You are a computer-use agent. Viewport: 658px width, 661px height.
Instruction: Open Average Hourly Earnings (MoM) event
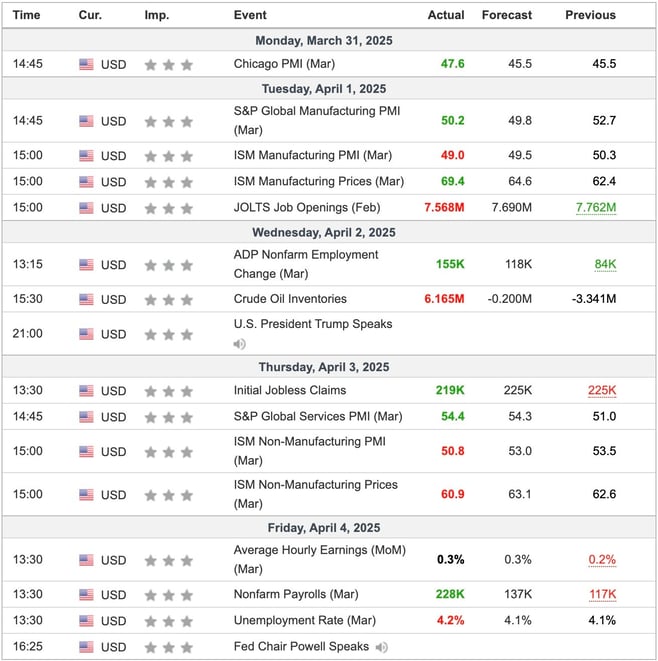320,560
